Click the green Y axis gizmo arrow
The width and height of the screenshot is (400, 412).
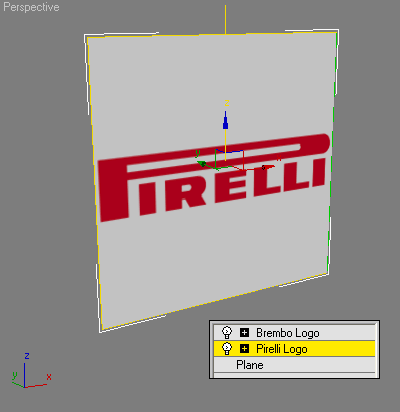(x=203, y=164)
